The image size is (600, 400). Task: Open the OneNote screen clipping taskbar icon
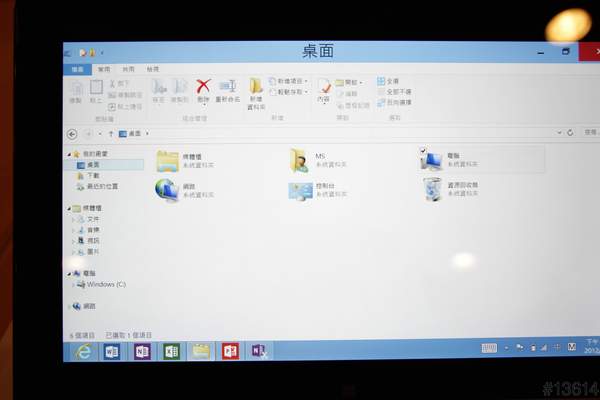[x=259, y=351]
